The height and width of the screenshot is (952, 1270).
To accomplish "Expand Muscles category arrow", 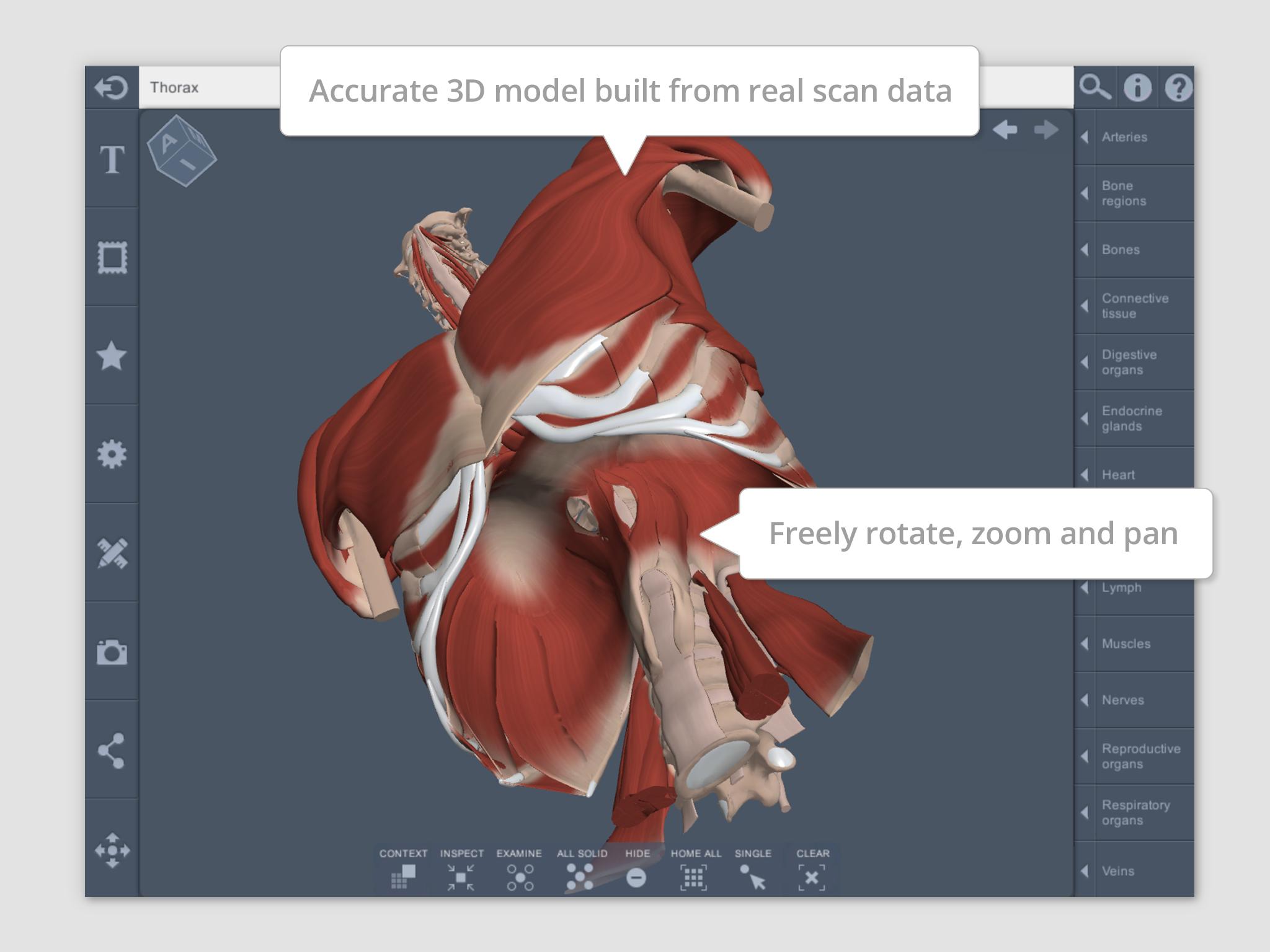I will (x=1085, y=644).
